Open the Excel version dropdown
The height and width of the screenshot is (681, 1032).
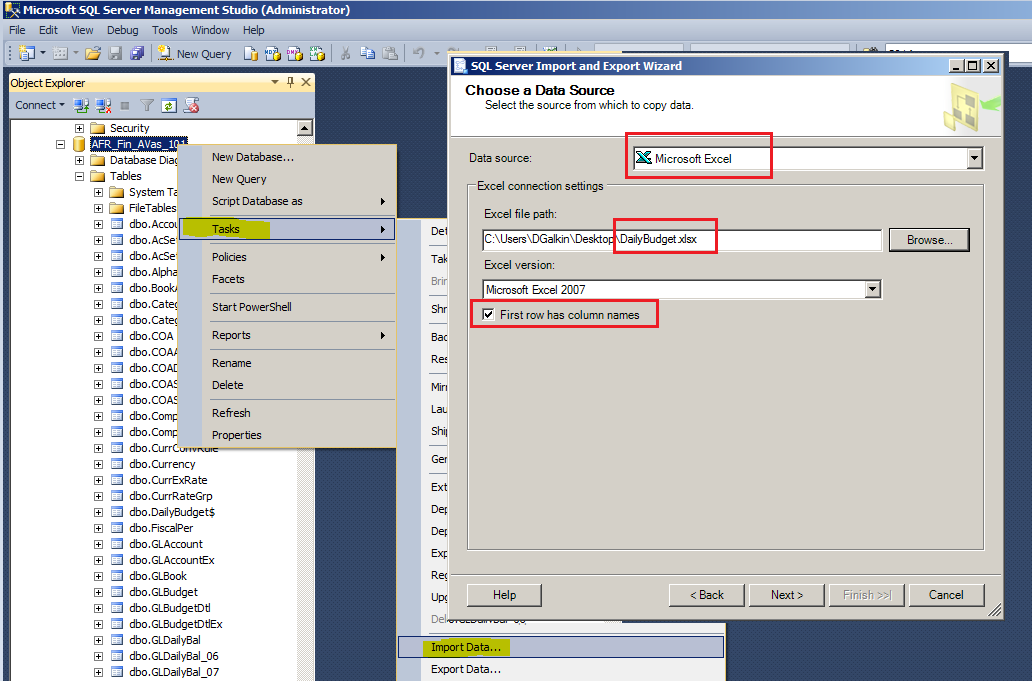tap(873, 290)
